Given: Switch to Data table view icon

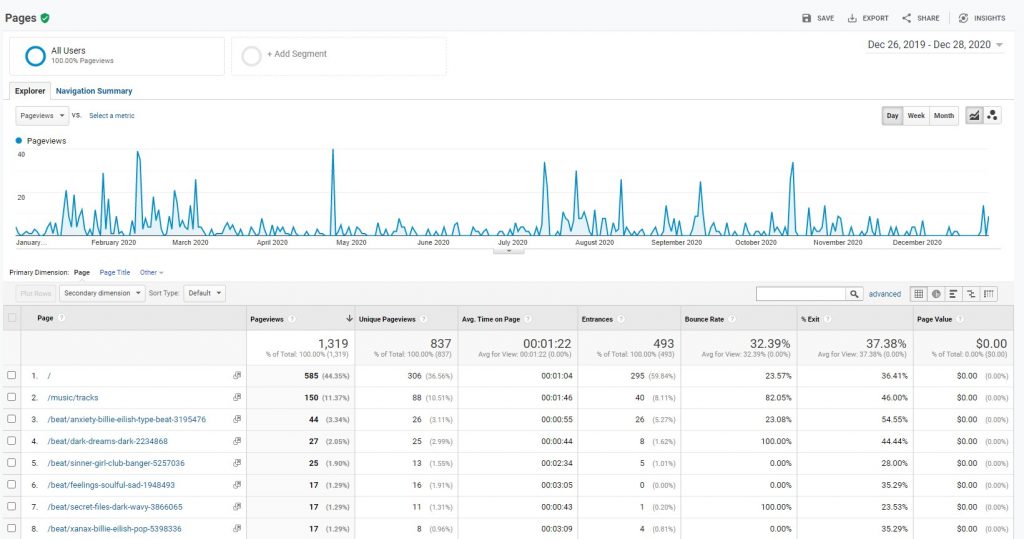Looking at the screenshot, I should (919, 294).
